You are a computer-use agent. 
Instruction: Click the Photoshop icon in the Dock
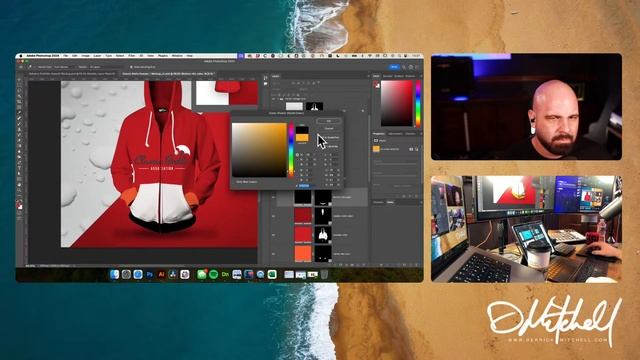149,275
